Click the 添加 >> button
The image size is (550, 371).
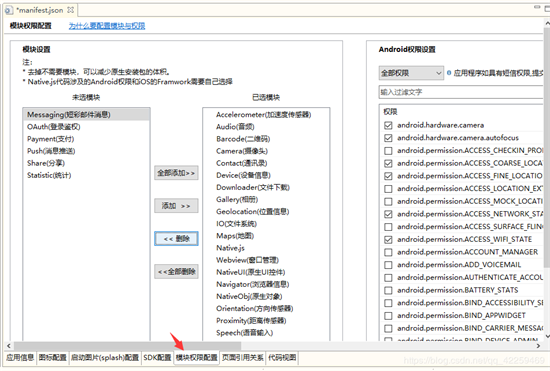(176, 205)
